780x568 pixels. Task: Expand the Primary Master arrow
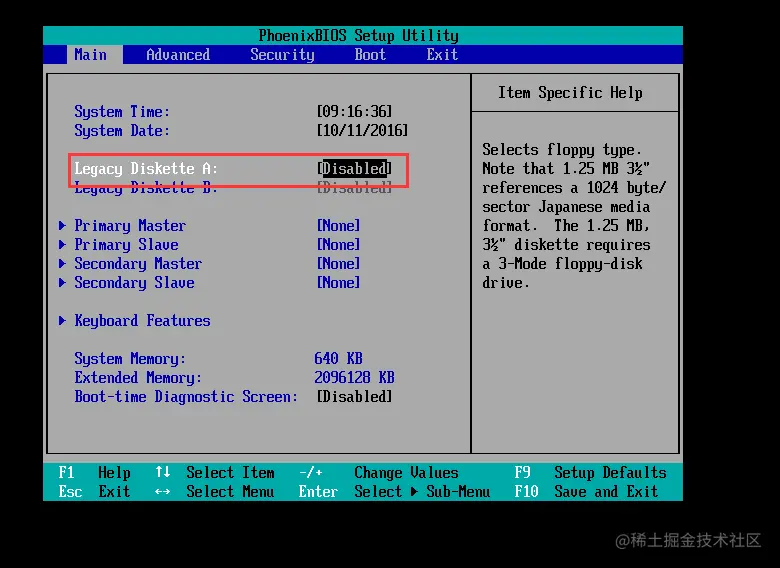[62, 225]
